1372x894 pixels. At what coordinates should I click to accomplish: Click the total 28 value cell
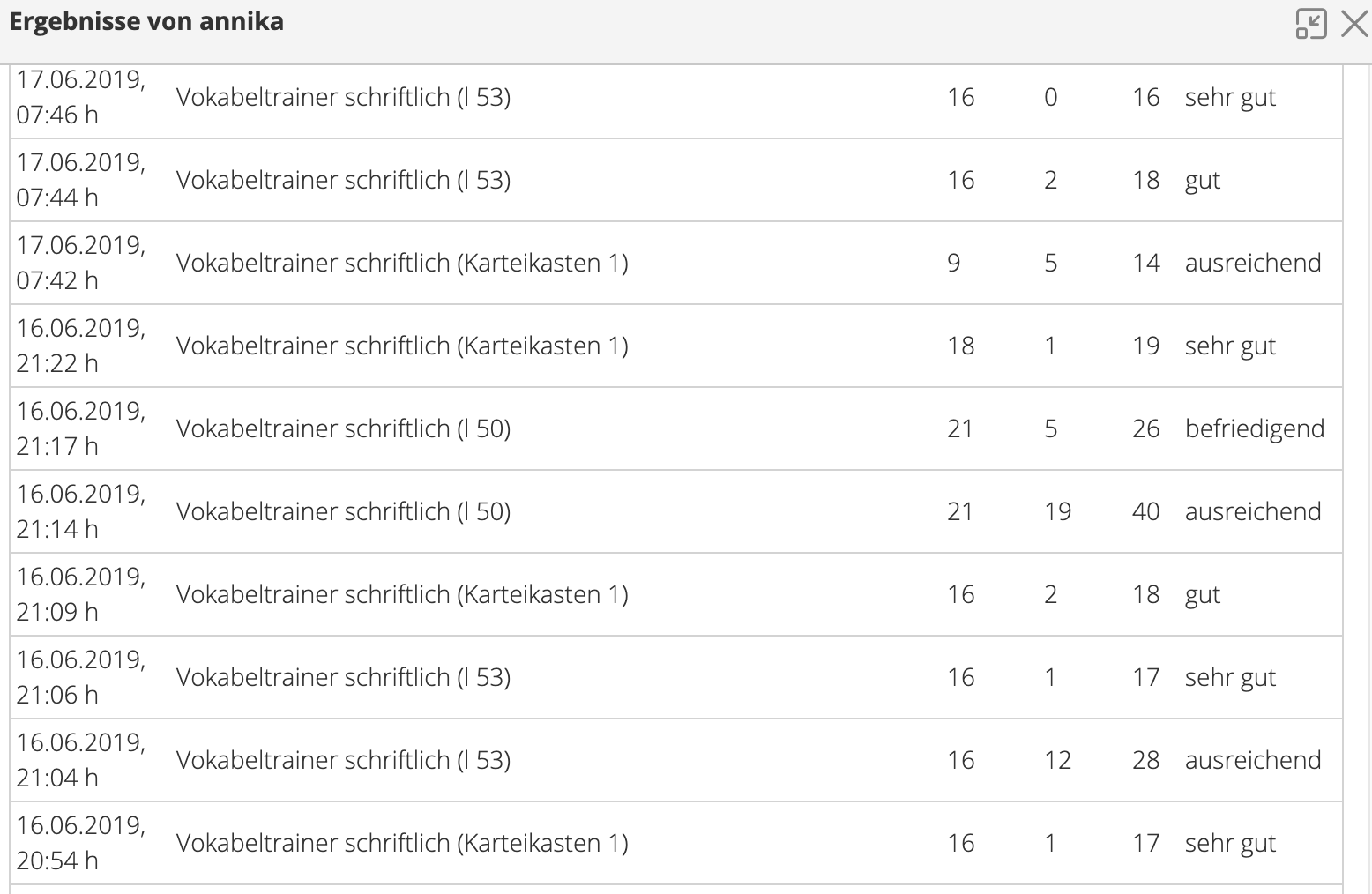1145,760
